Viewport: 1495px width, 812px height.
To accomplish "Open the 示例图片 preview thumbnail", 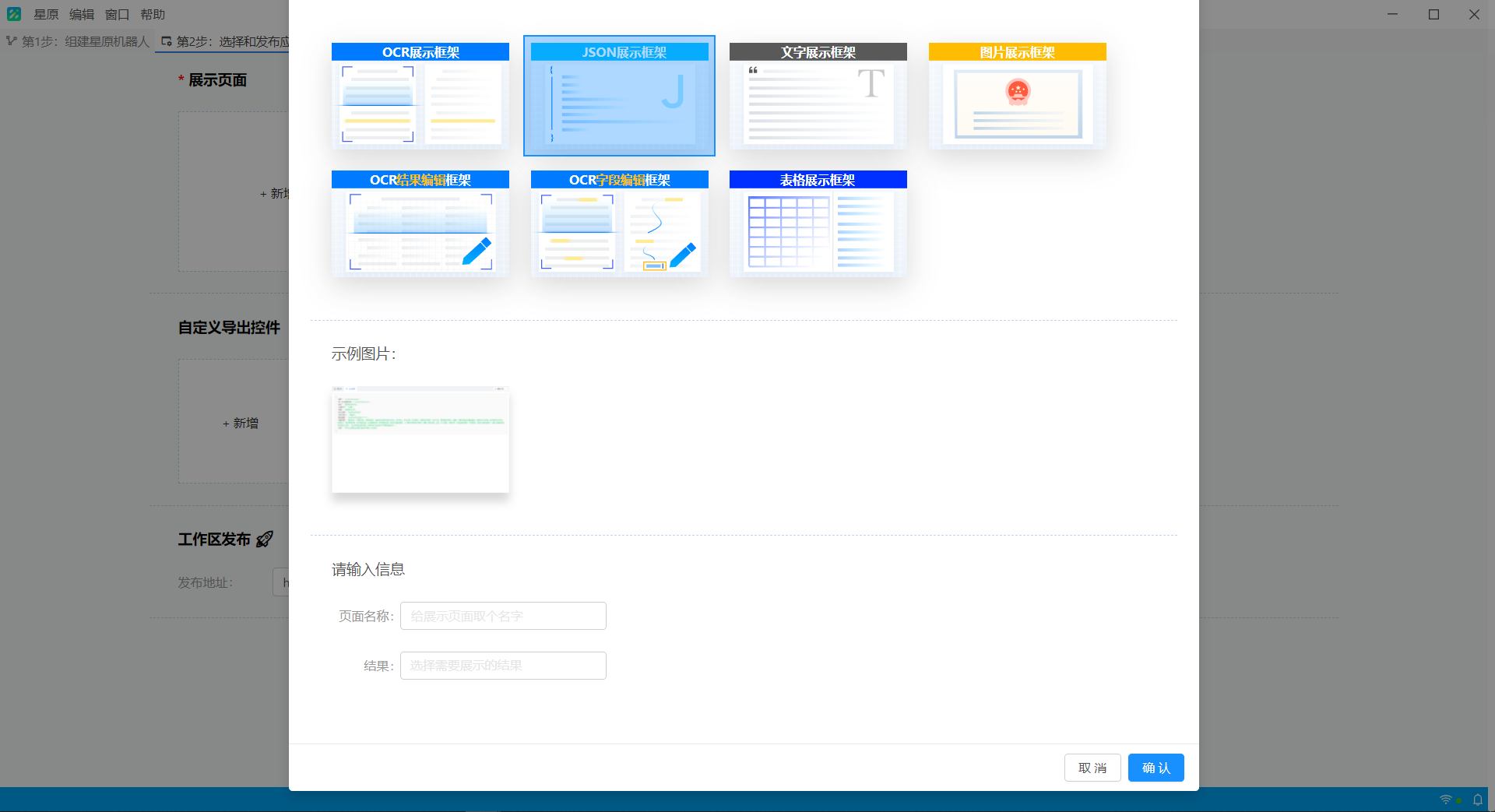I will 420,439.
